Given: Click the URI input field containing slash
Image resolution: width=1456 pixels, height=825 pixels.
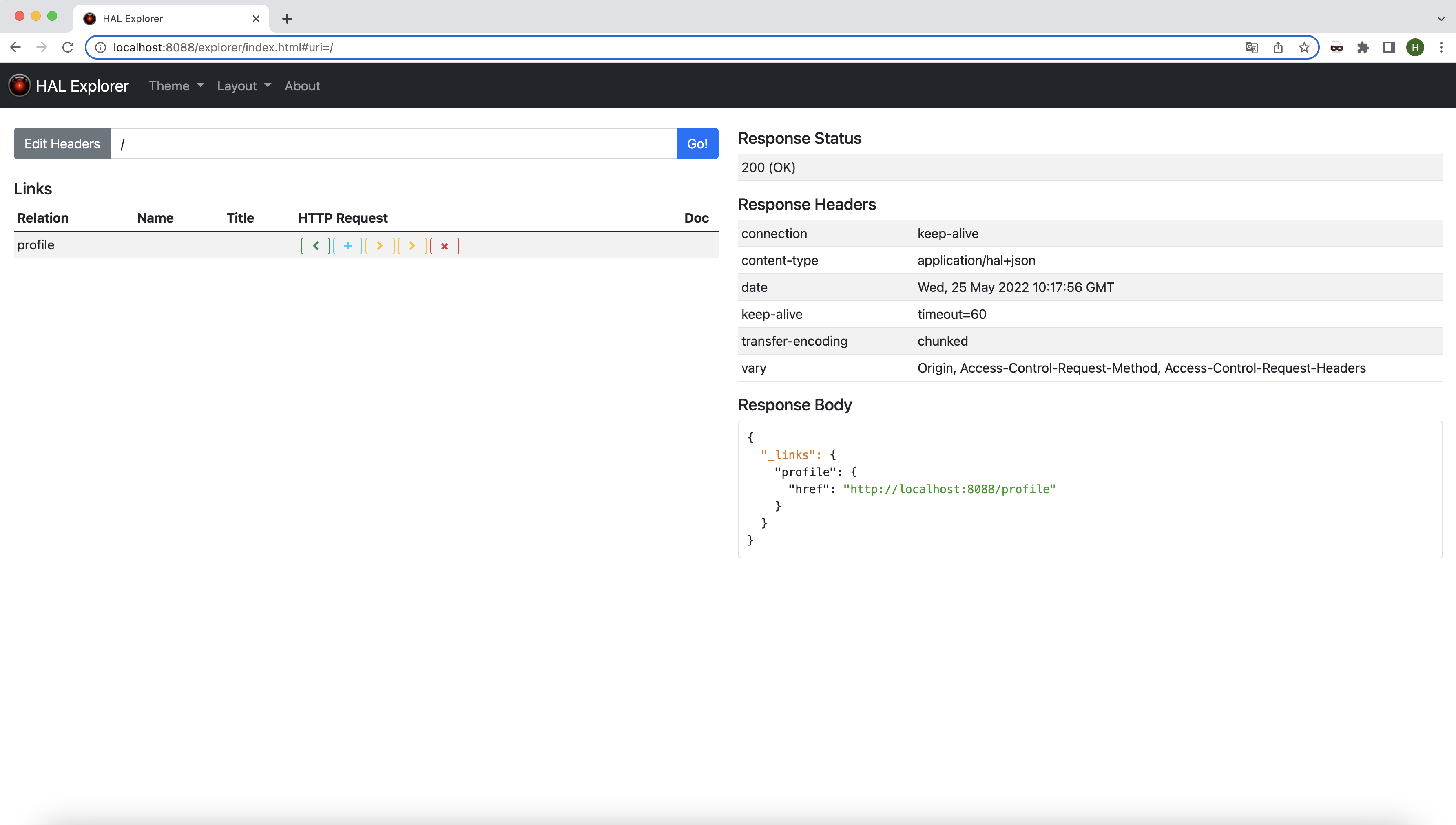Looking at the screenshot, I should pos(393,144).
